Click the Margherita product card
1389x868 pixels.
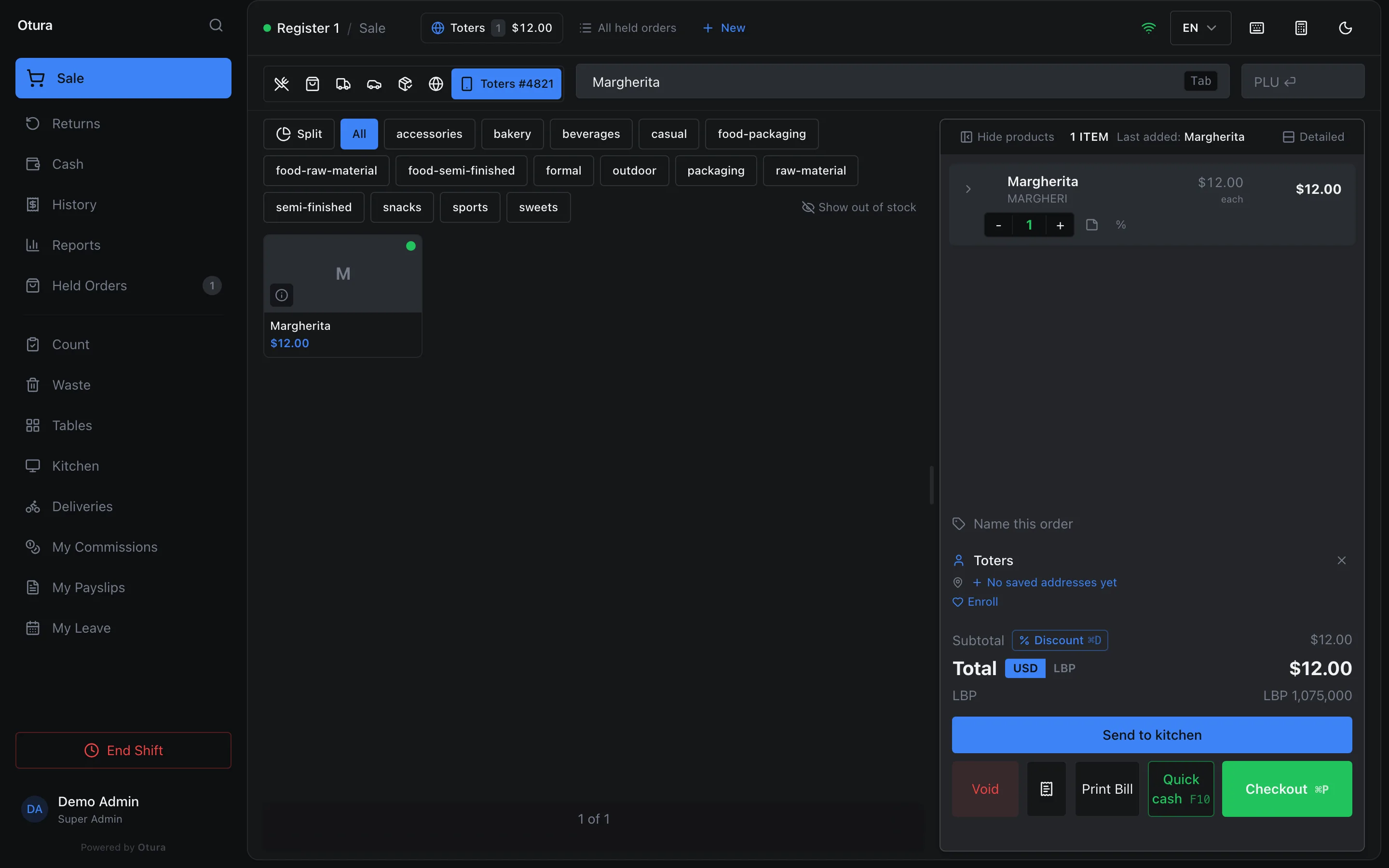tap(342, 296)
